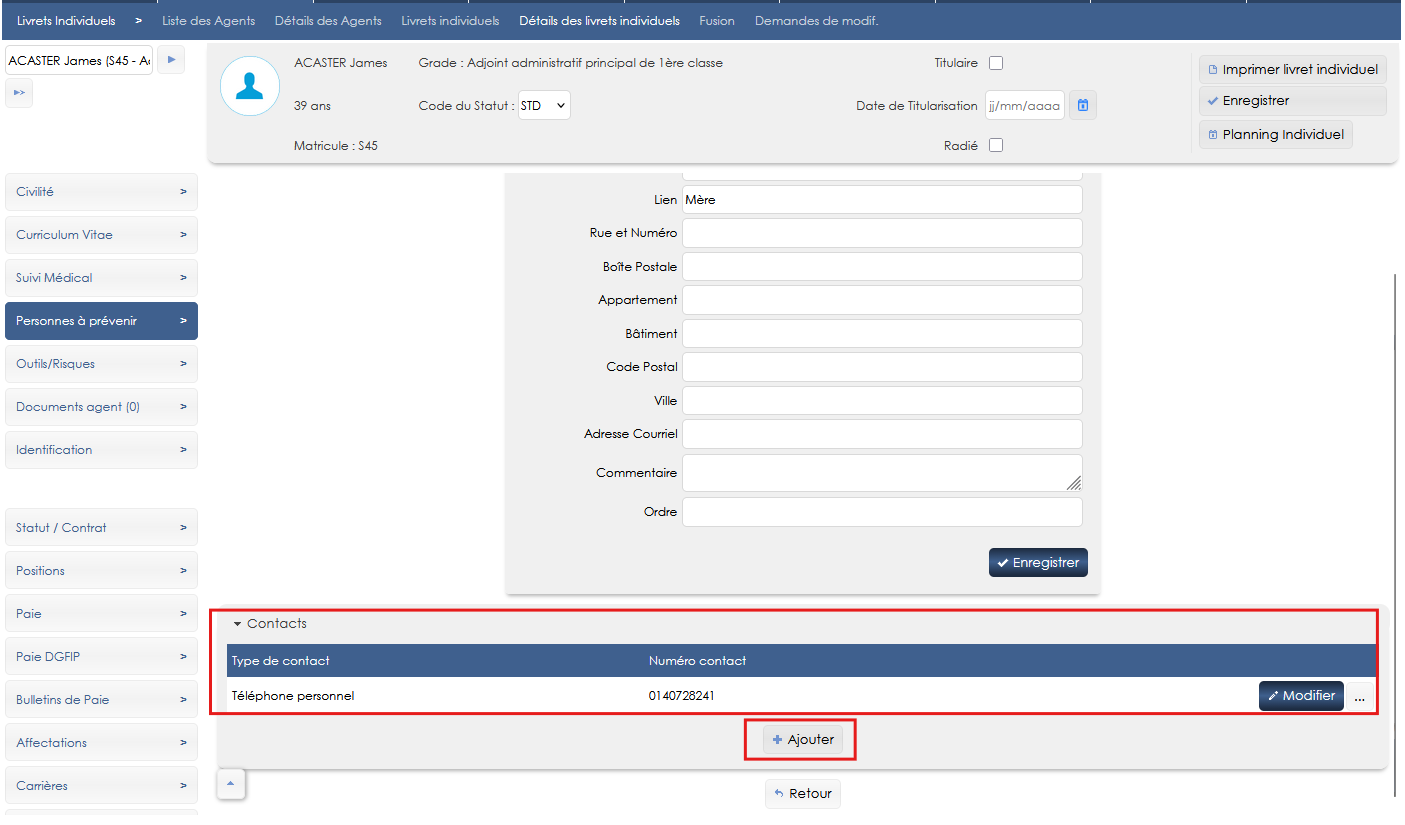Print the individual record (Imprimer livret individuel)
Image resolution: width=1405 pixels, height=825 pixels.
pos(1292,69)
